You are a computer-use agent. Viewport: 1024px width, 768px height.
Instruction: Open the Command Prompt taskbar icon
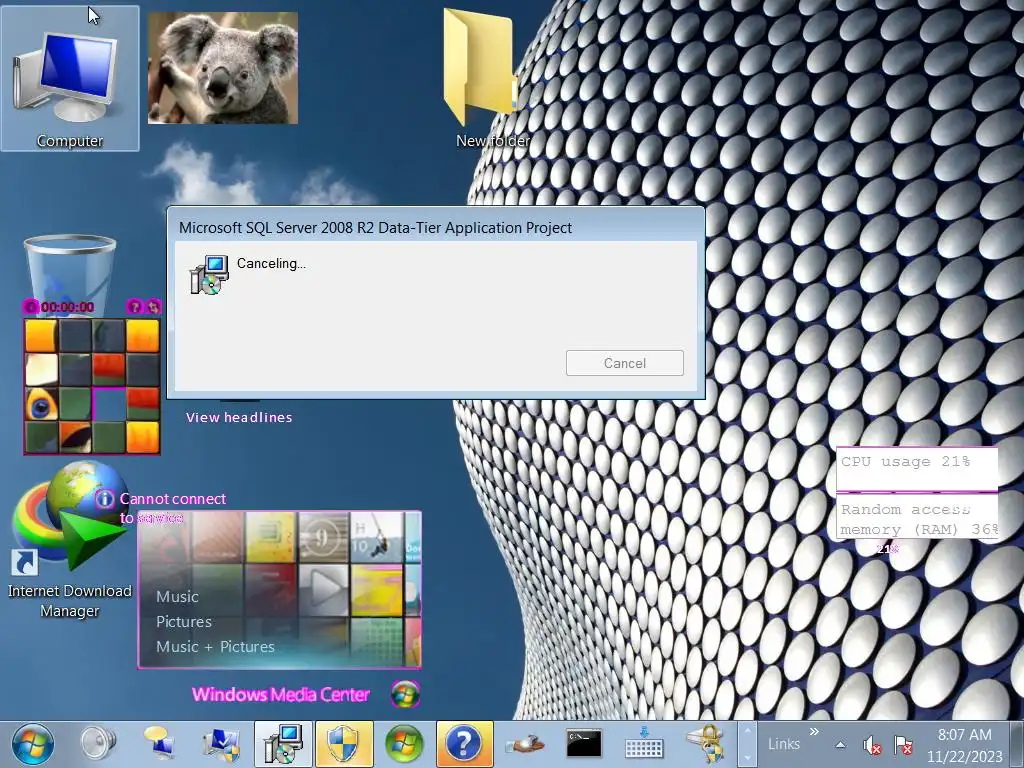[x=584, y=744]
